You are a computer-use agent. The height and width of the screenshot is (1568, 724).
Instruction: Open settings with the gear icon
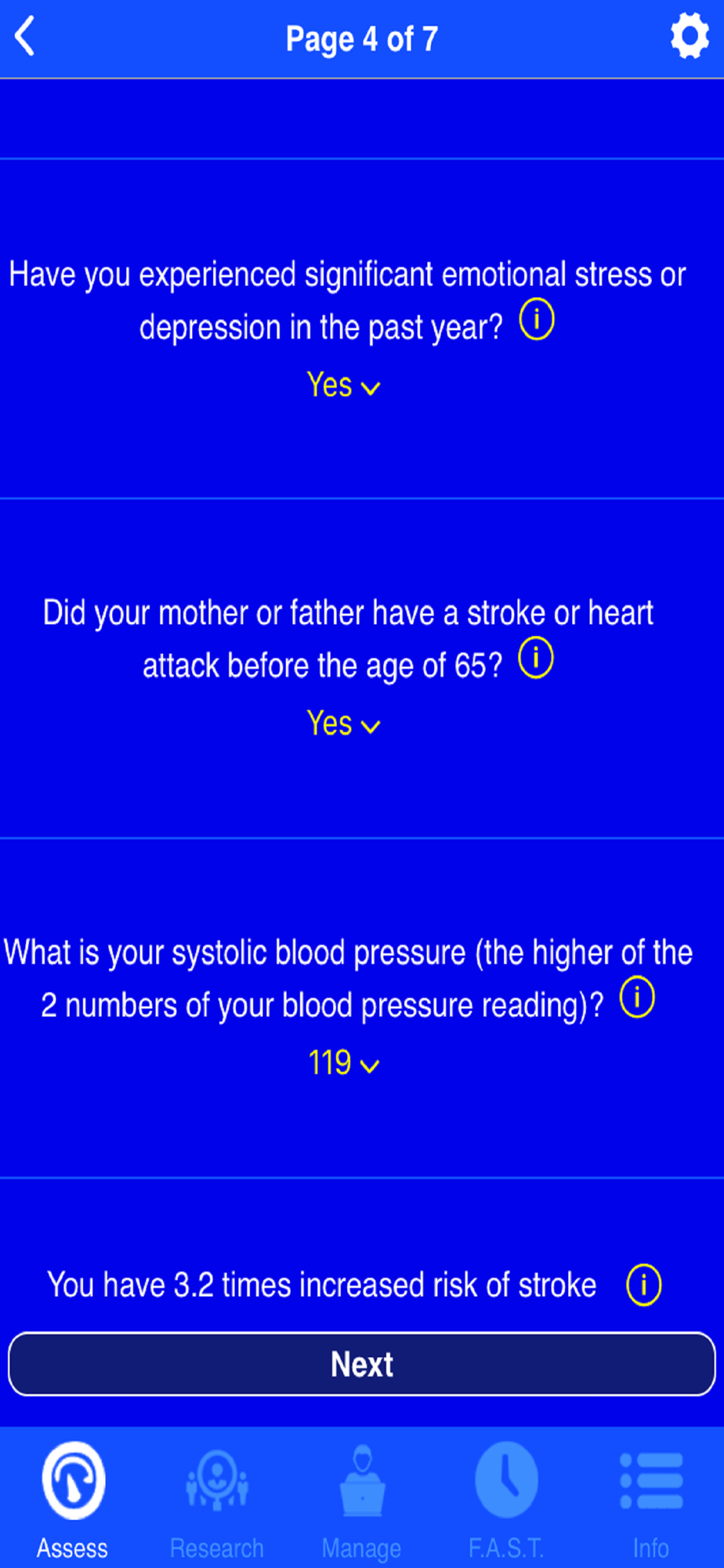click(690, 36)
